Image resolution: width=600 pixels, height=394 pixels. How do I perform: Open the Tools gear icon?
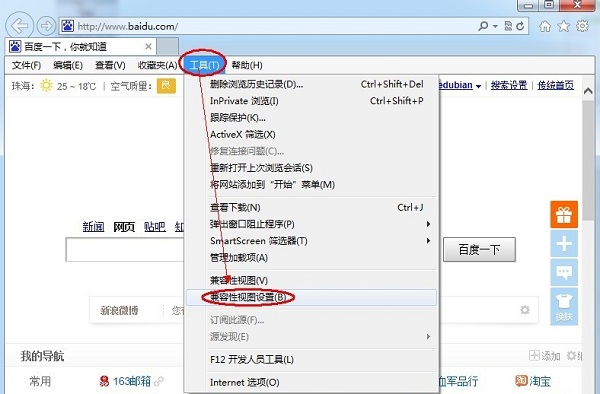tap(582, 26)
